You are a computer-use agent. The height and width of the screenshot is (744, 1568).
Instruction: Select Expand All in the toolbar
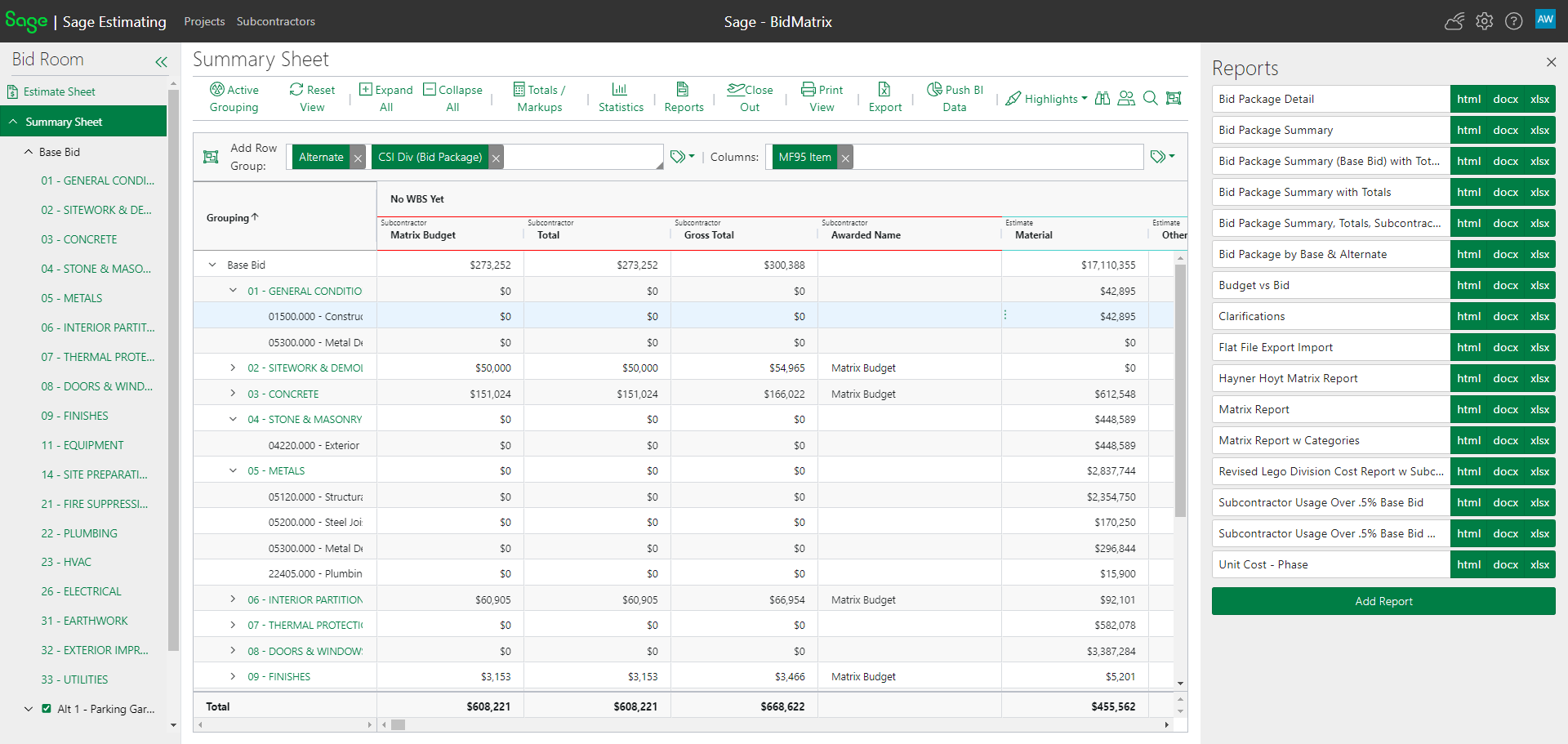pos(385,98)
